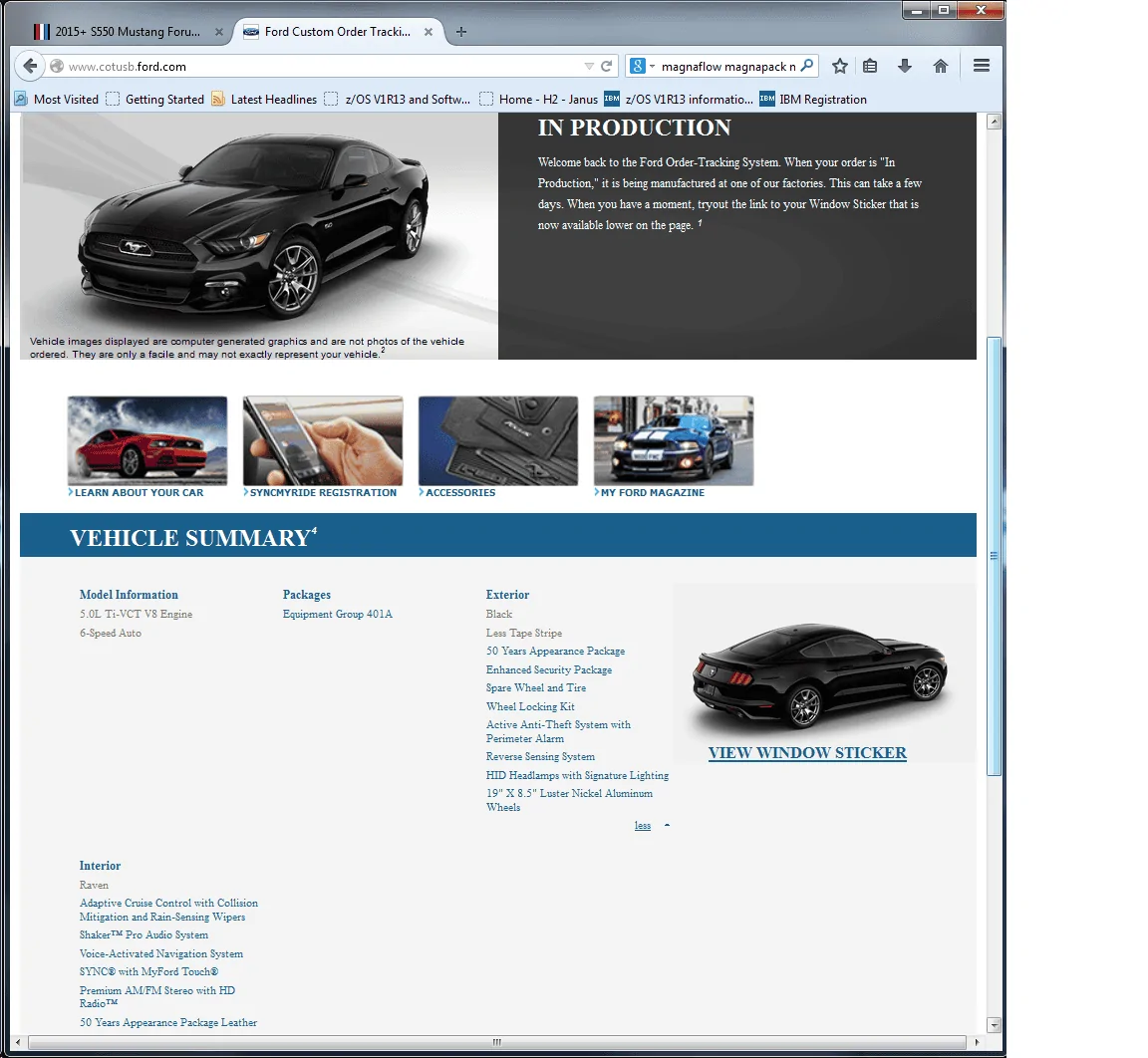The height and width of the screenshot is (1058, 1148).
Task: Click the horizontal scrollbar thumb
Action: click(496, 1042)
